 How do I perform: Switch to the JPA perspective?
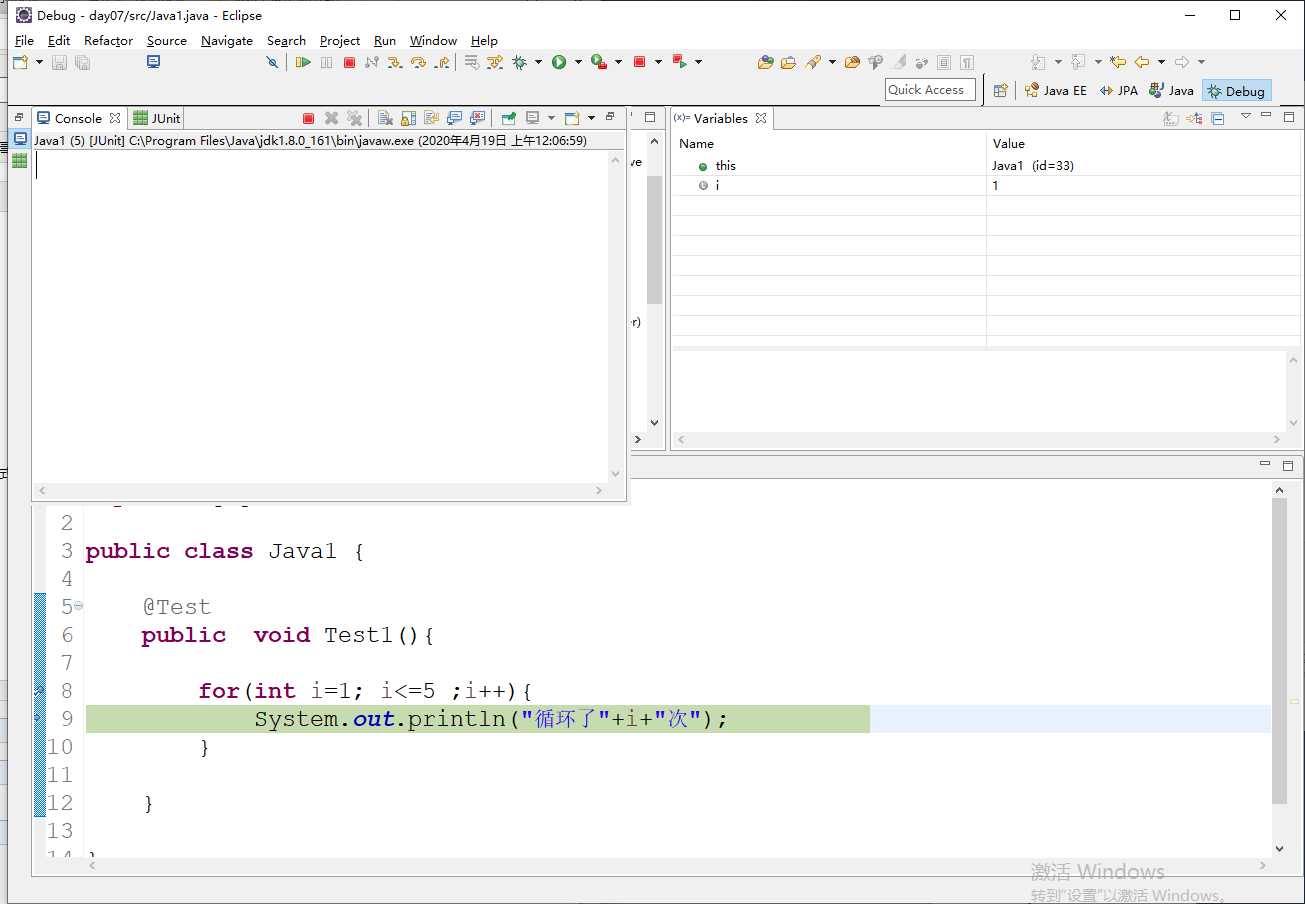[x=1119, y=90]
